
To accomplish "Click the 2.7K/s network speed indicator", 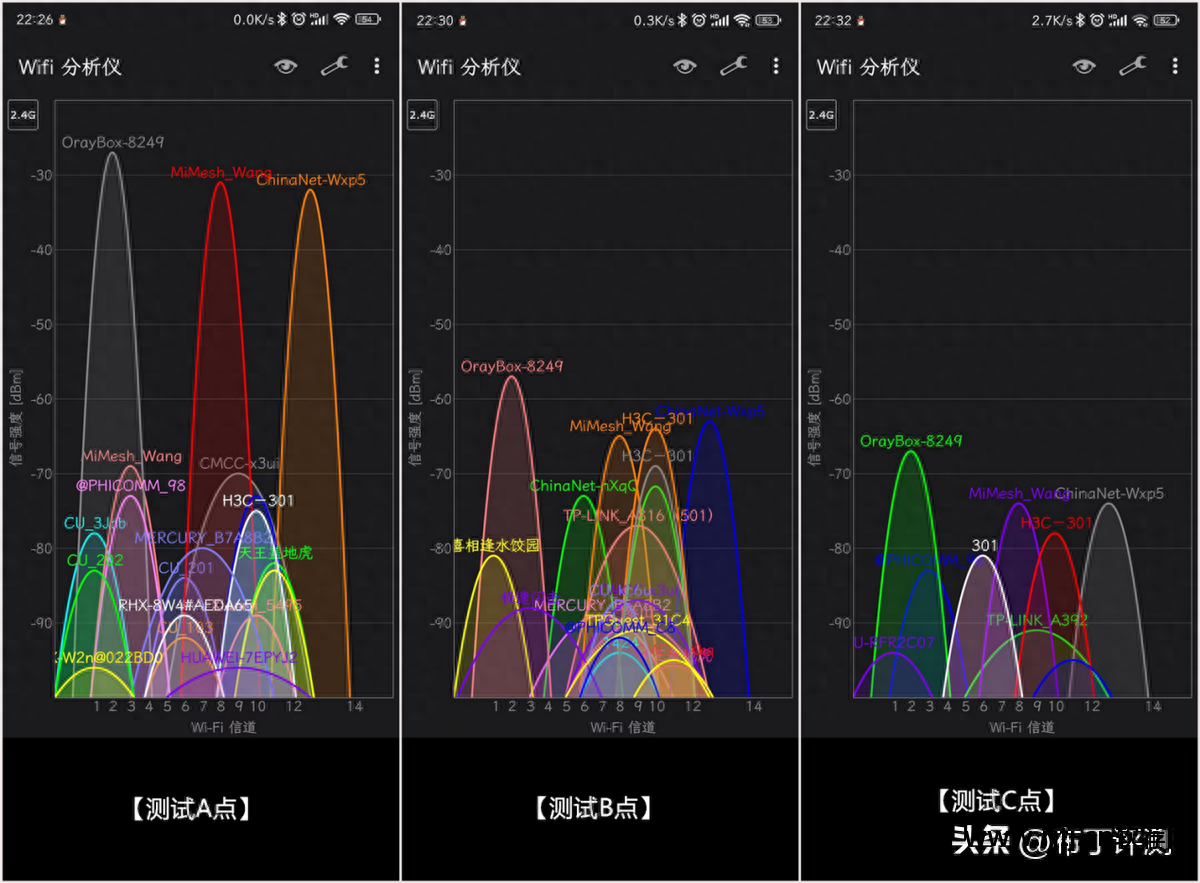I will pos(1050,20).
